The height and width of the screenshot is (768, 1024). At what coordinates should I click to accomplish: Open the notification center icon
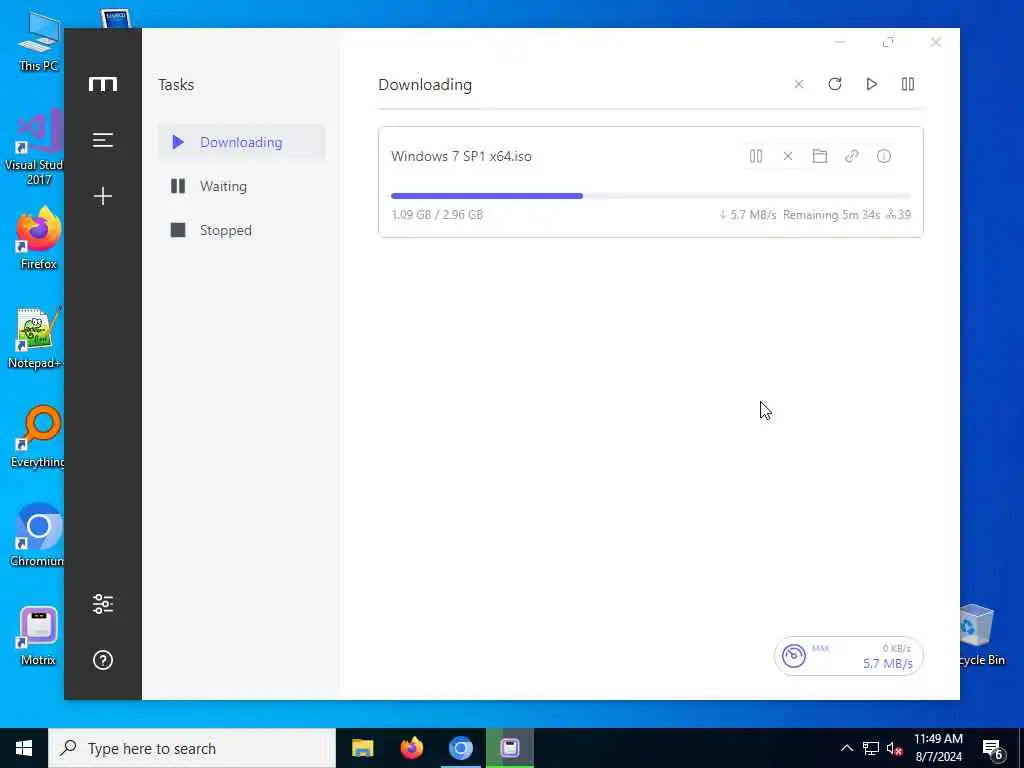[x=993, y=749]
